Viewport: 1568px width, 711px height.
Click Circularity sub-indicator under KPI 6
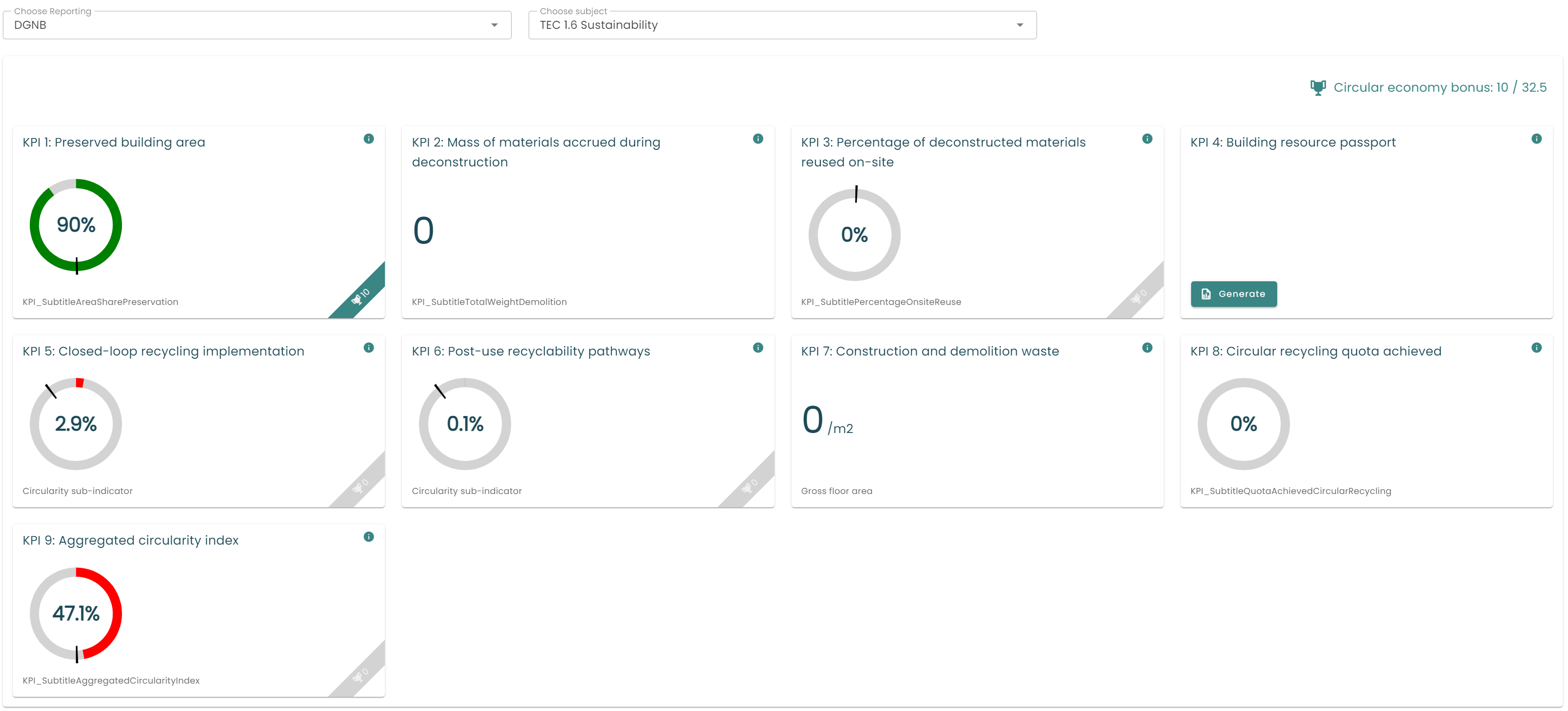467,491
